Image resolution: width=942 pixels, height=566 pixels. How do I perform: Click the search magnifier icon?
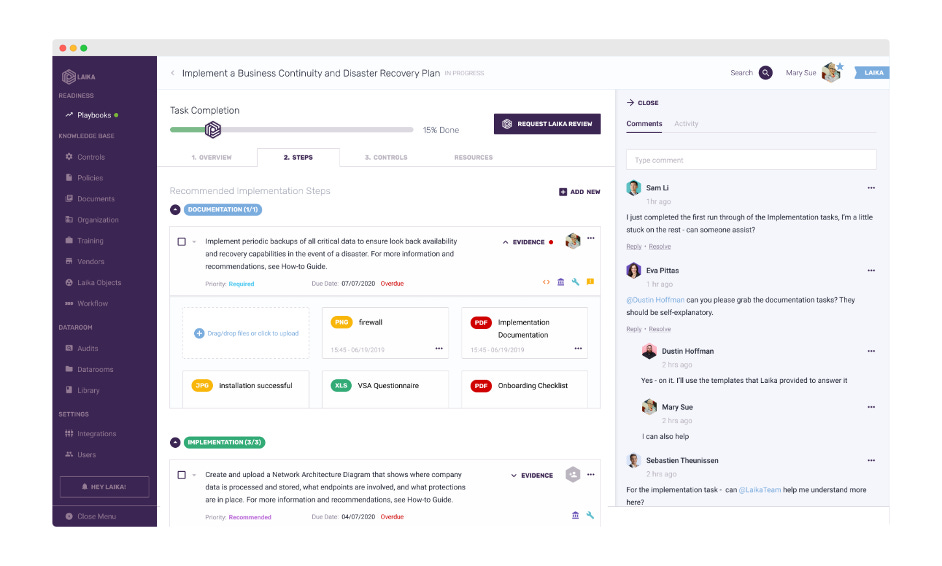765,73
